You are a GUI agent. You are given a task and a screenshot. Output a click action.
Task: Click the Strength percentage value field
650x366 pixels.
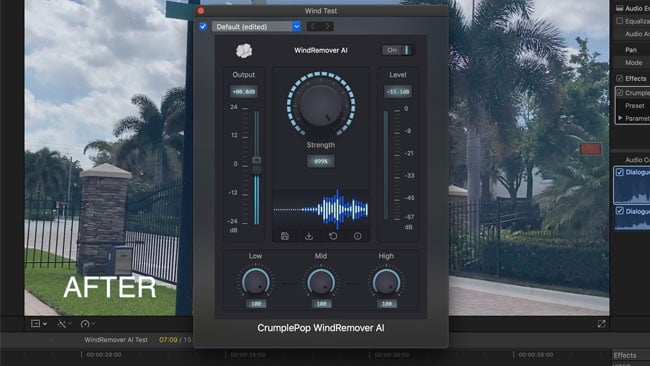point(321,161)
